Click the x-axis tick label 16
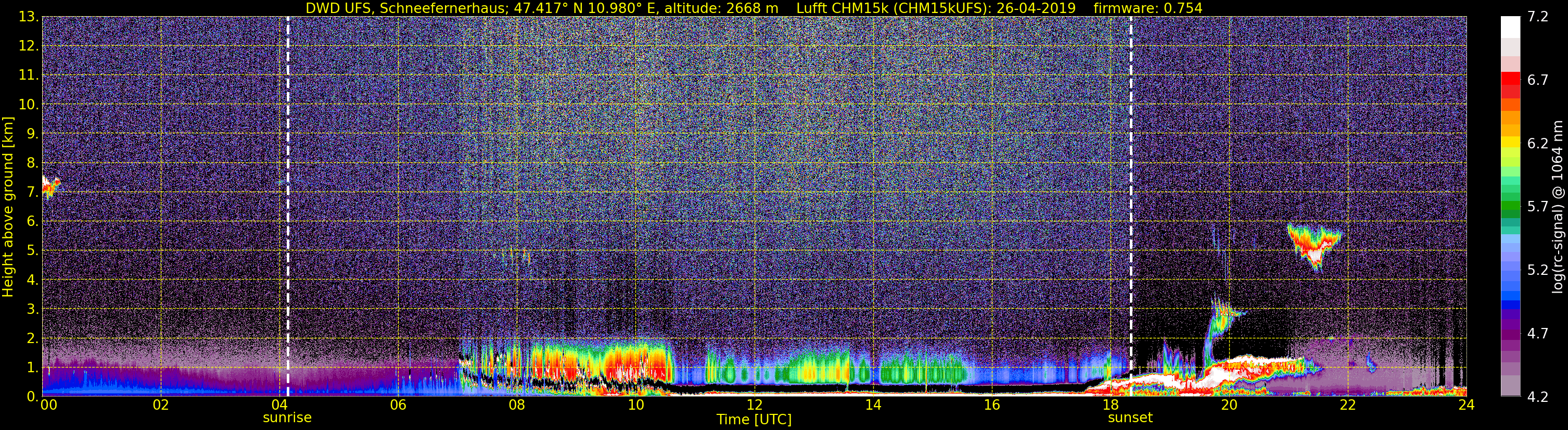 (991, 405)
